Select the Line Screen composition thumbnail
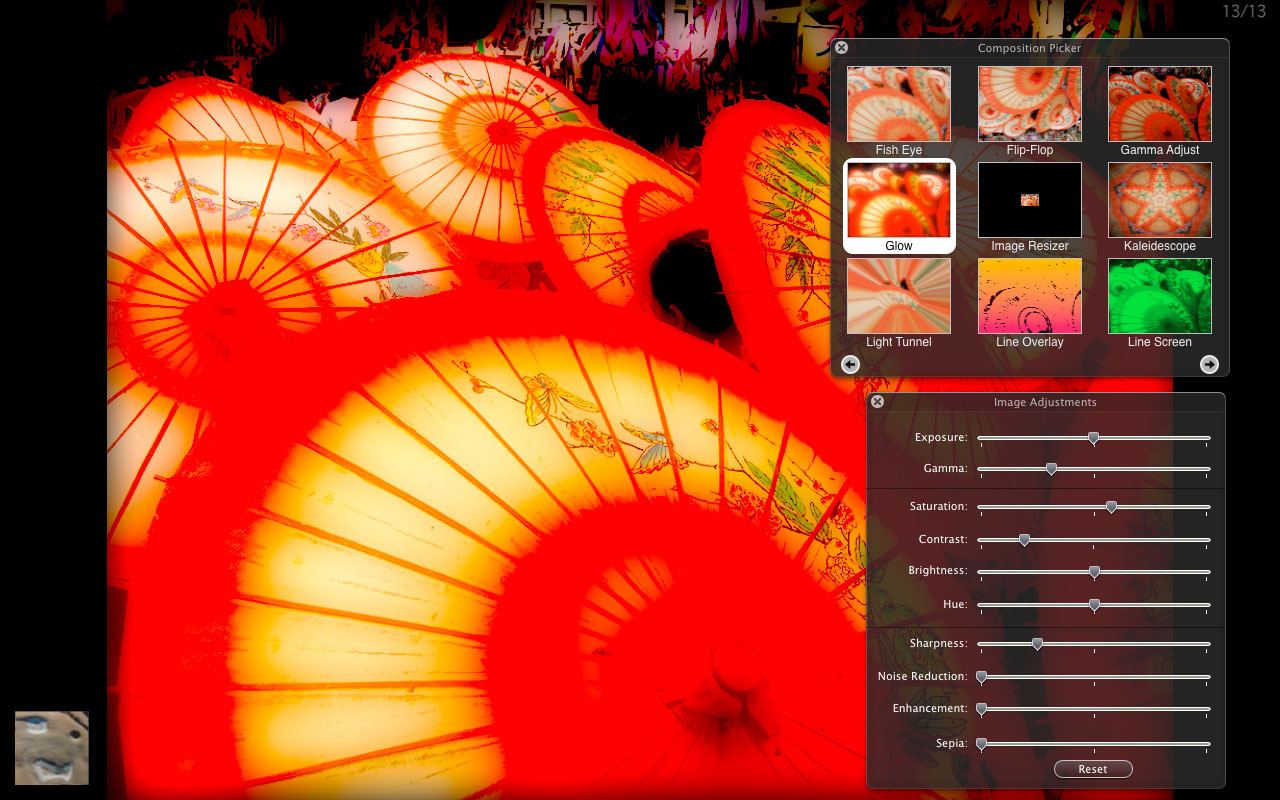Viewport: 1280px width, 800px height. coord(1160,296)
